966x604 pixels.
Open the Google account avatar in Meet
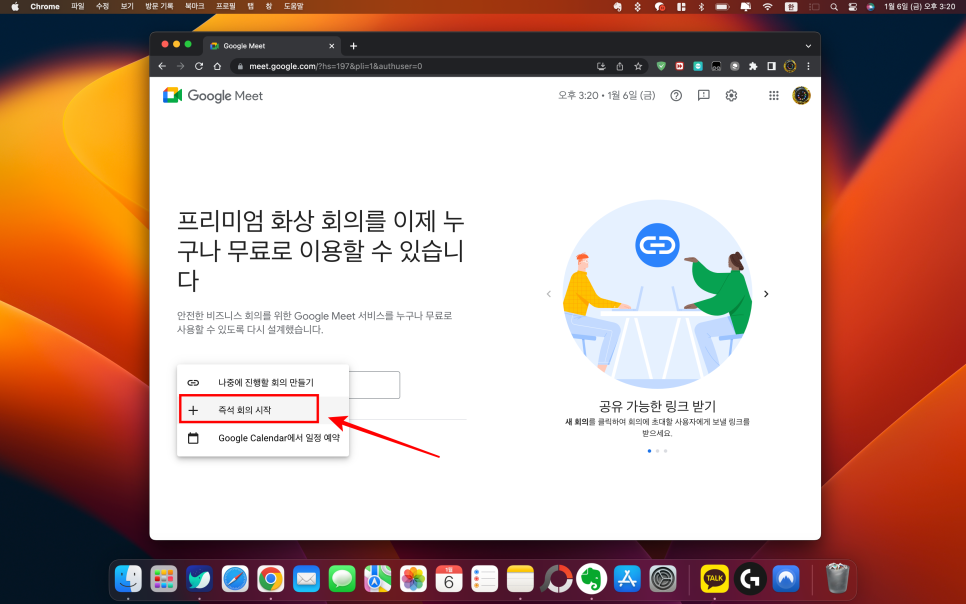tap(801, 96)
